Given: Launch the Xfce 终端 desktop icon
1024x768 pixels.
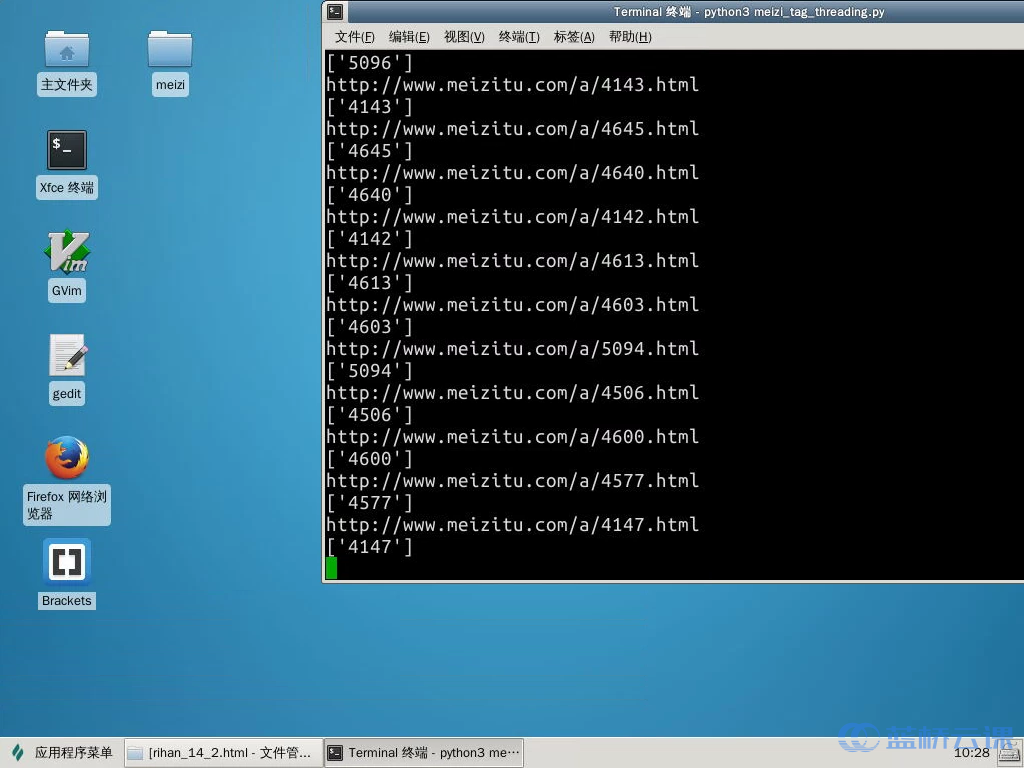Looking at the screenshot, I should 67,150.
